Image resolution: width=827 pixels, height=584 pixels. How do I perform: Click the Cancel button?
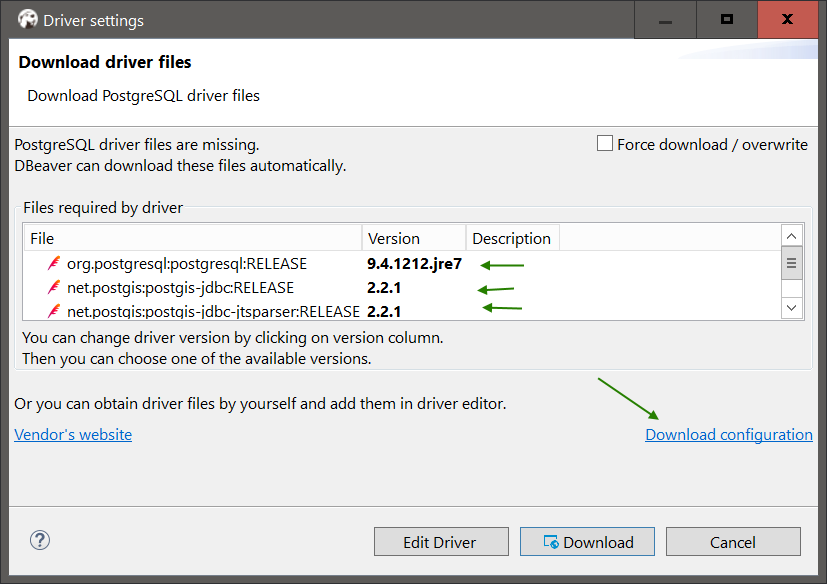733,542
